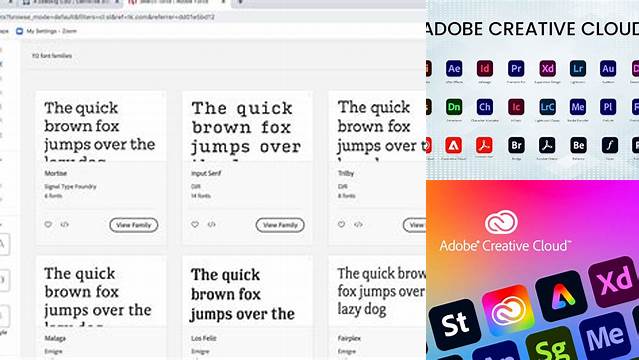This screenshot has height=360, width=639.
Task: Click the Trilby font name
Action: pyautogui.click(x=346, y=173)
